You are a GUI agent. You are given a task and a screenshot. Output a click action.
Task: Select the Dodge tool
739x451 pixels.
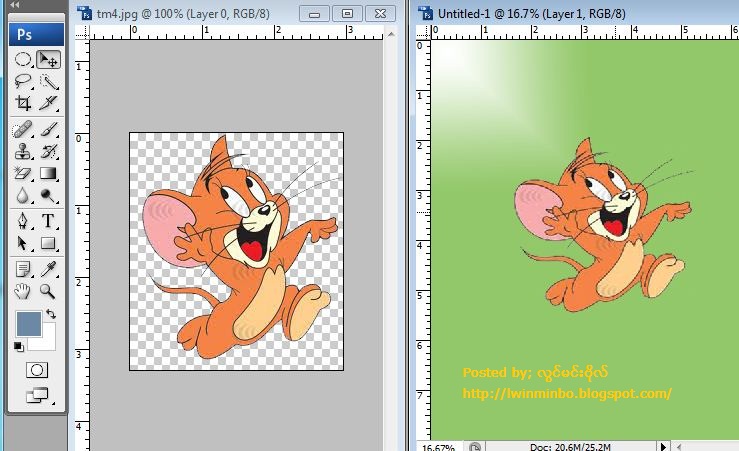coord(48,195)
